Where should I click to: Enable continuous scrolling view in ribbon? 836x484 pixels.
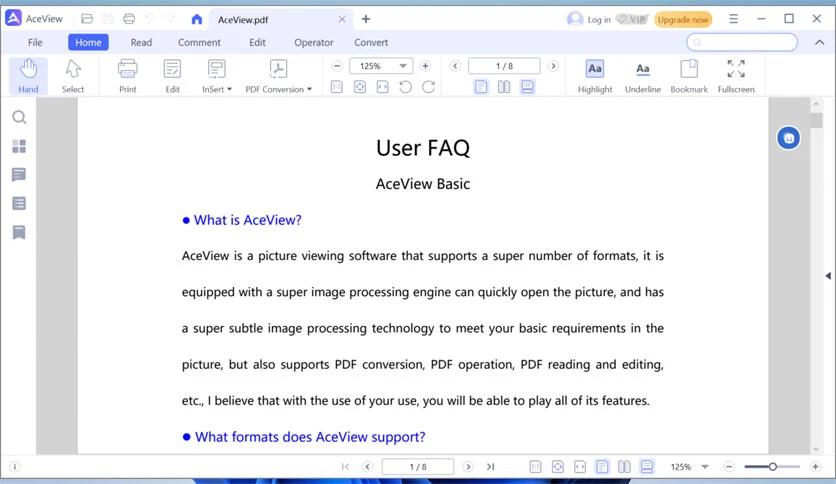click(527, 86)
